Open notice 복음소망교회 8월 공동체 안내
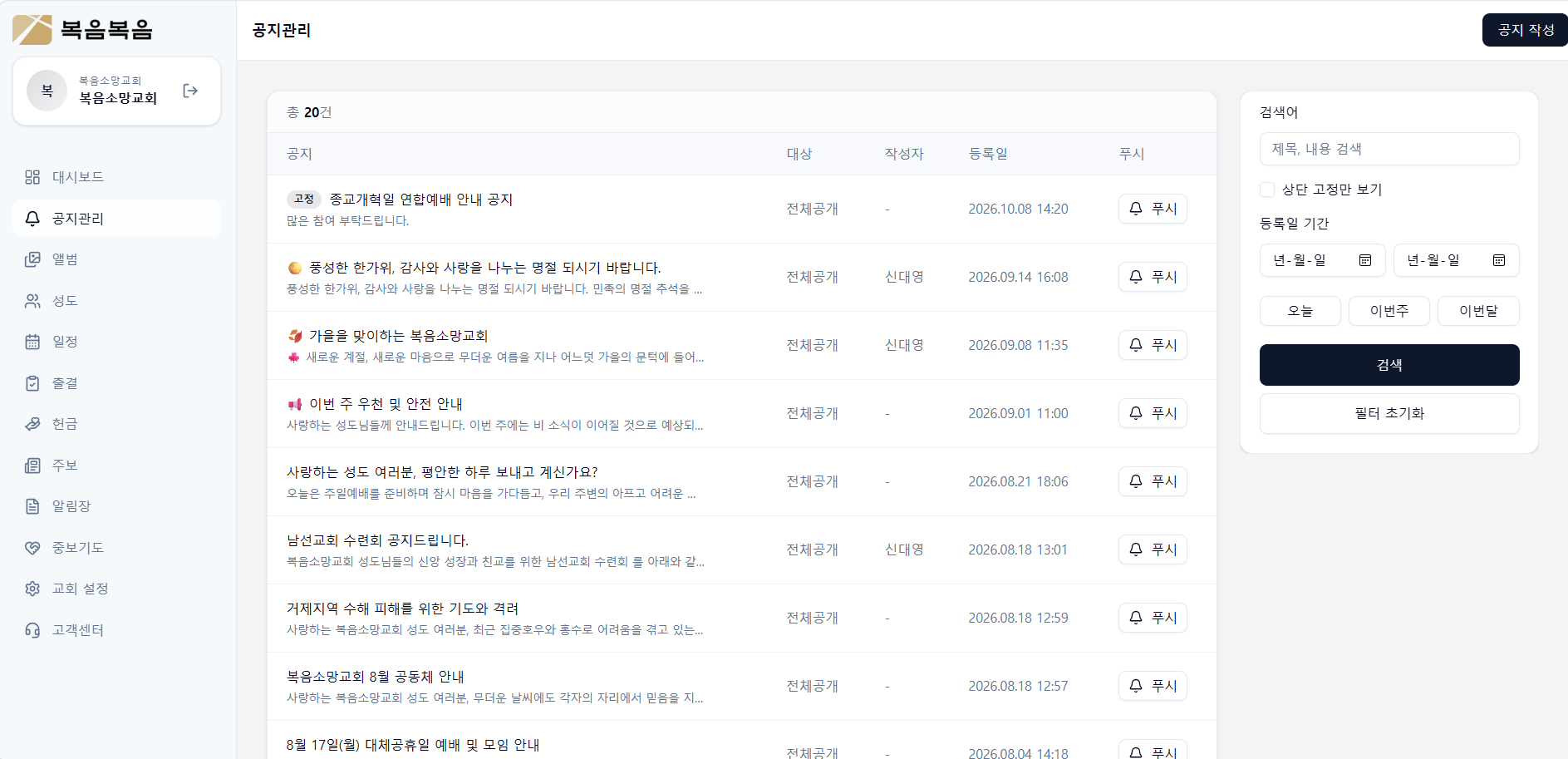 (x=376, y=677)
